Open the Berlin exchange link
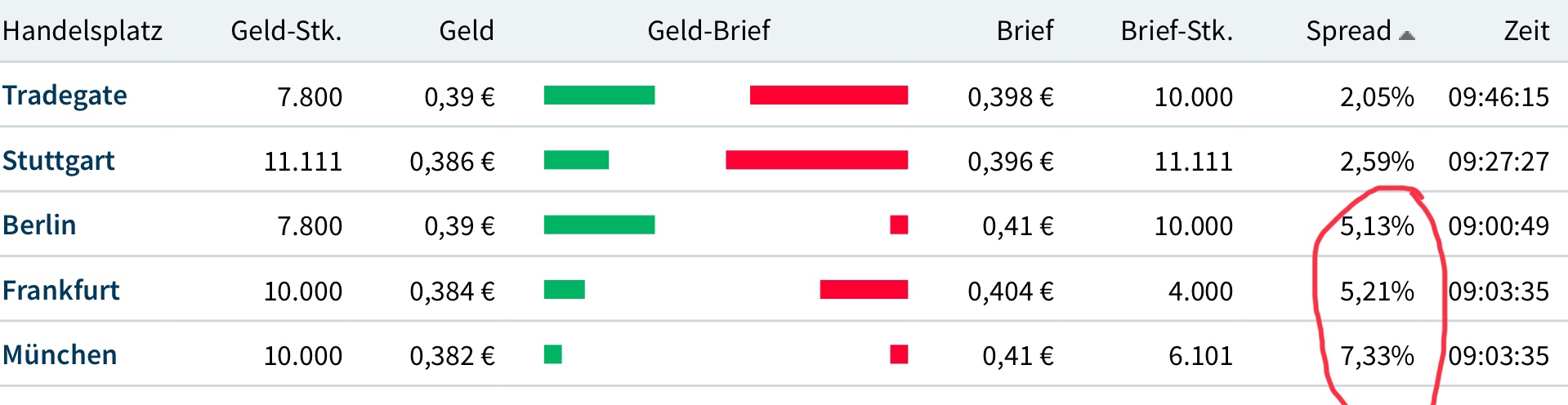The width and height of the screenshot is (1568, 405). click(39, 225)
